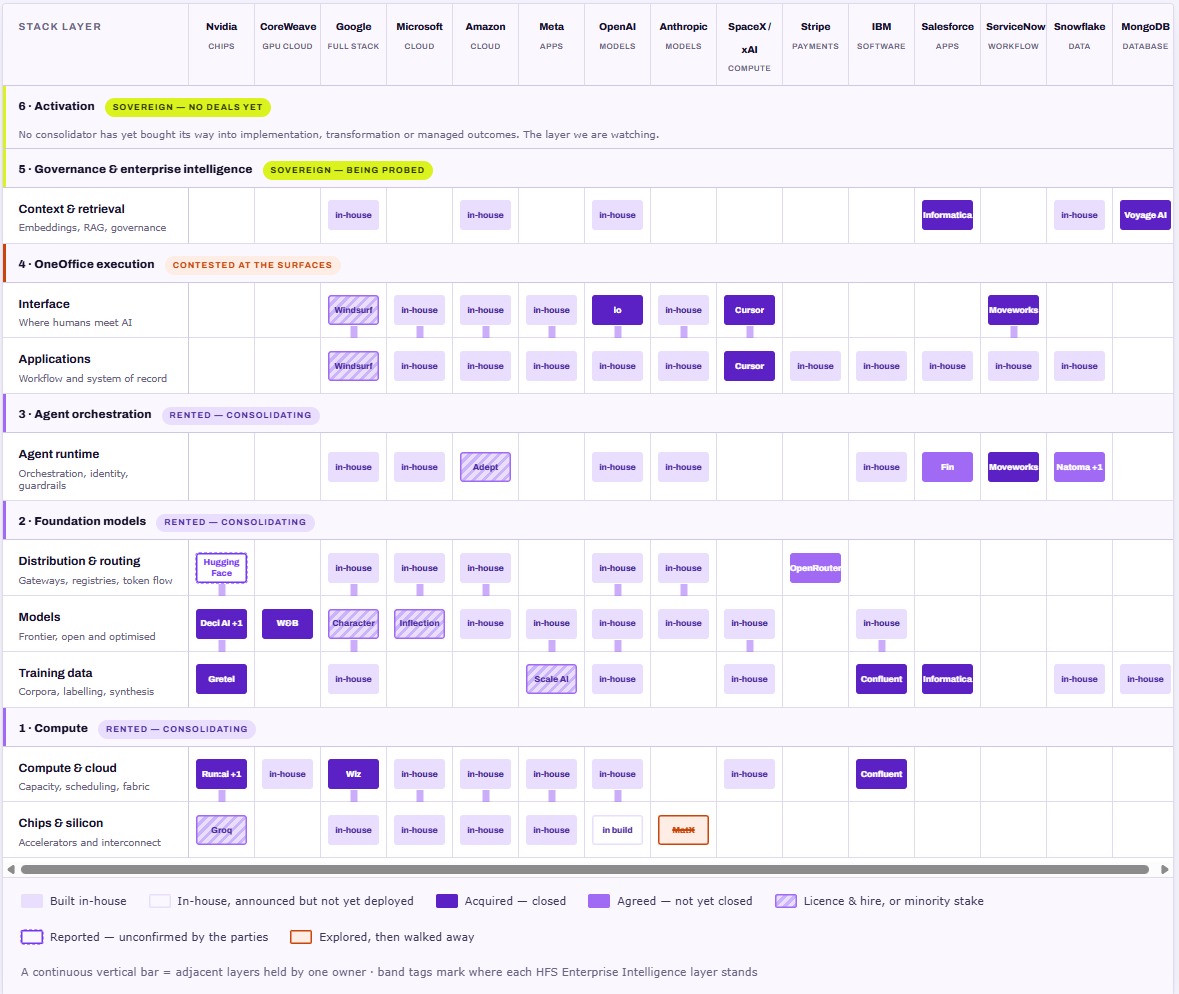
Task: Click the Io cell under OpenAI
Action: (617, 310)
